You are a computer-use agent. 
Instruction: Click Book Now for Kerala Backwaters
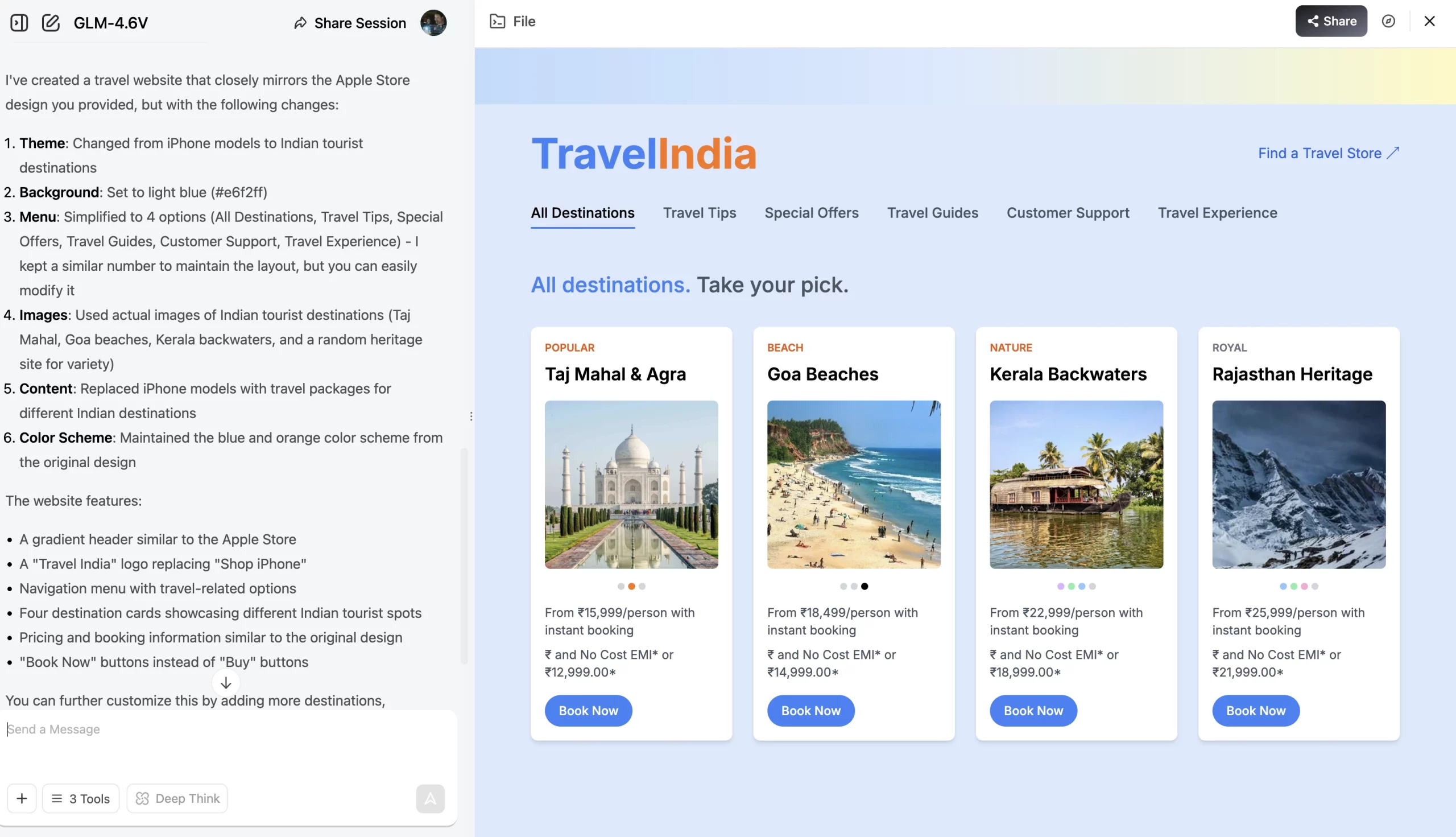pyautogui.click(x=1032, y=711)
